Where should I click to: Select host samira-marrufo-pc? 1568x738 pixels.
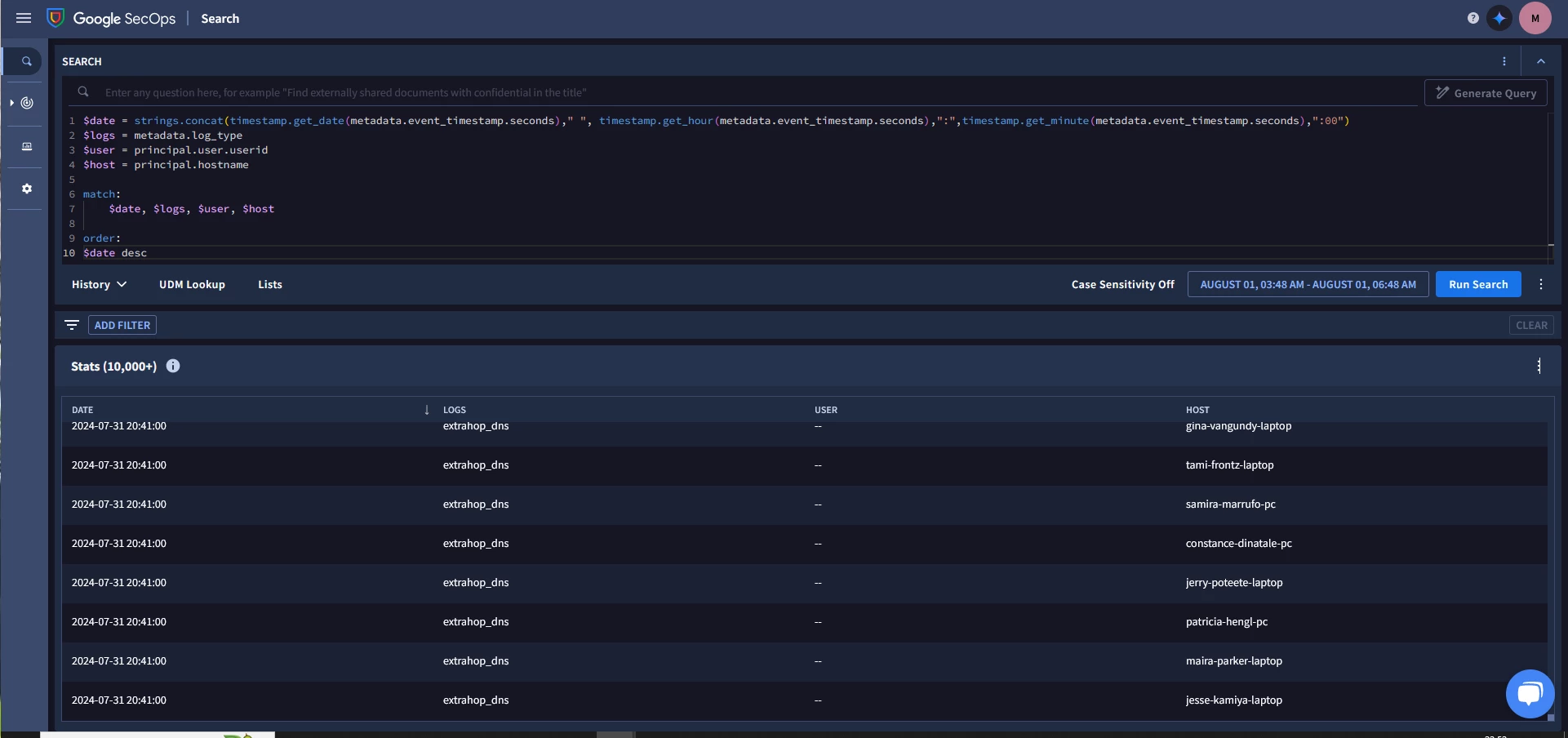point(1230,505)
